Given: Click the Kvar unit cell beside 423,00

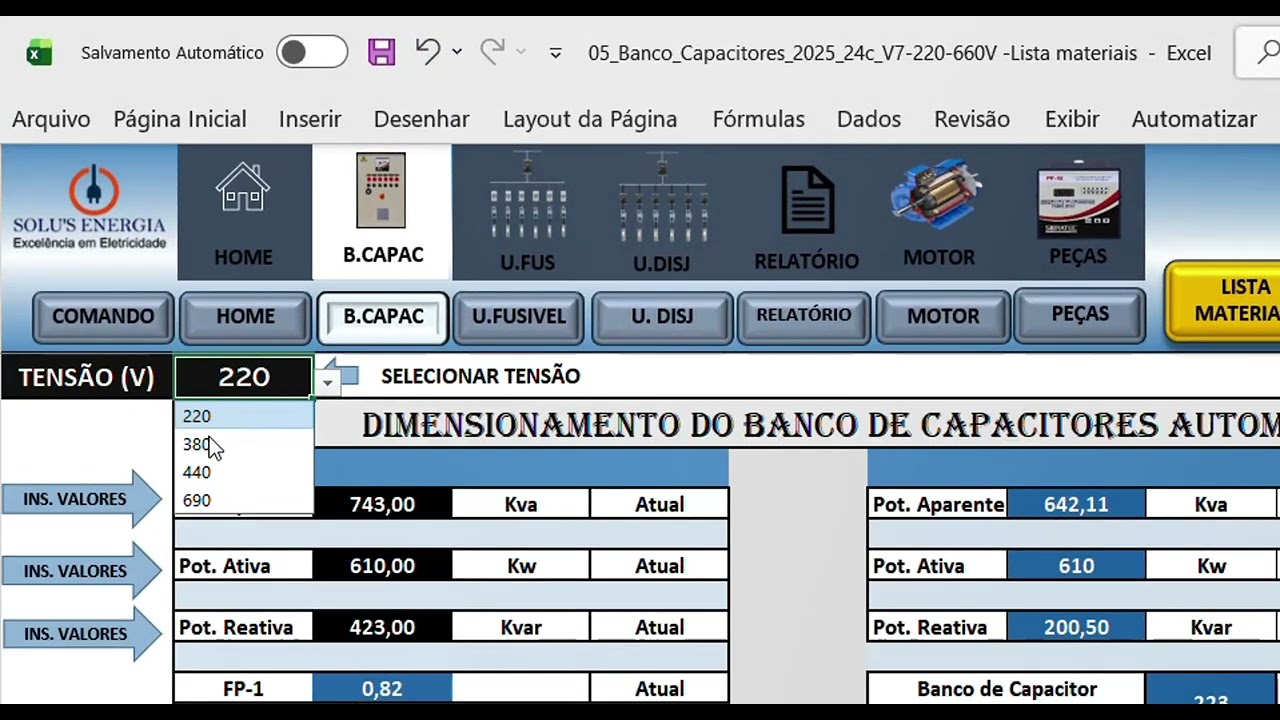Looking at the screenshot, I should coord(521,628).
